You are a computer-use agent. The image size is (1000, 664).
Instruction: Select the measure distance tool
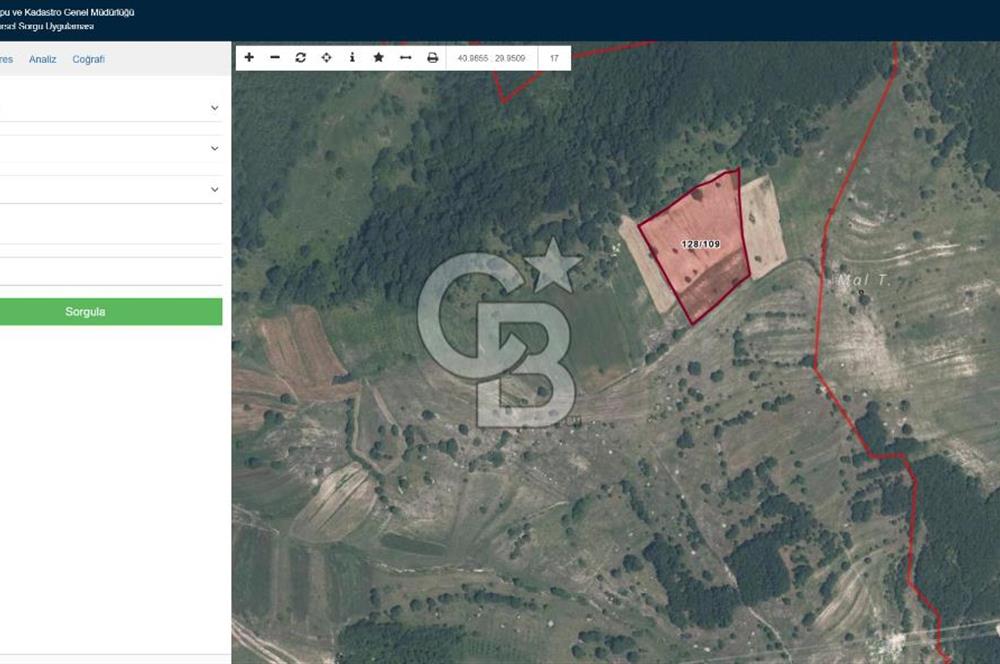tap(406, 57)
